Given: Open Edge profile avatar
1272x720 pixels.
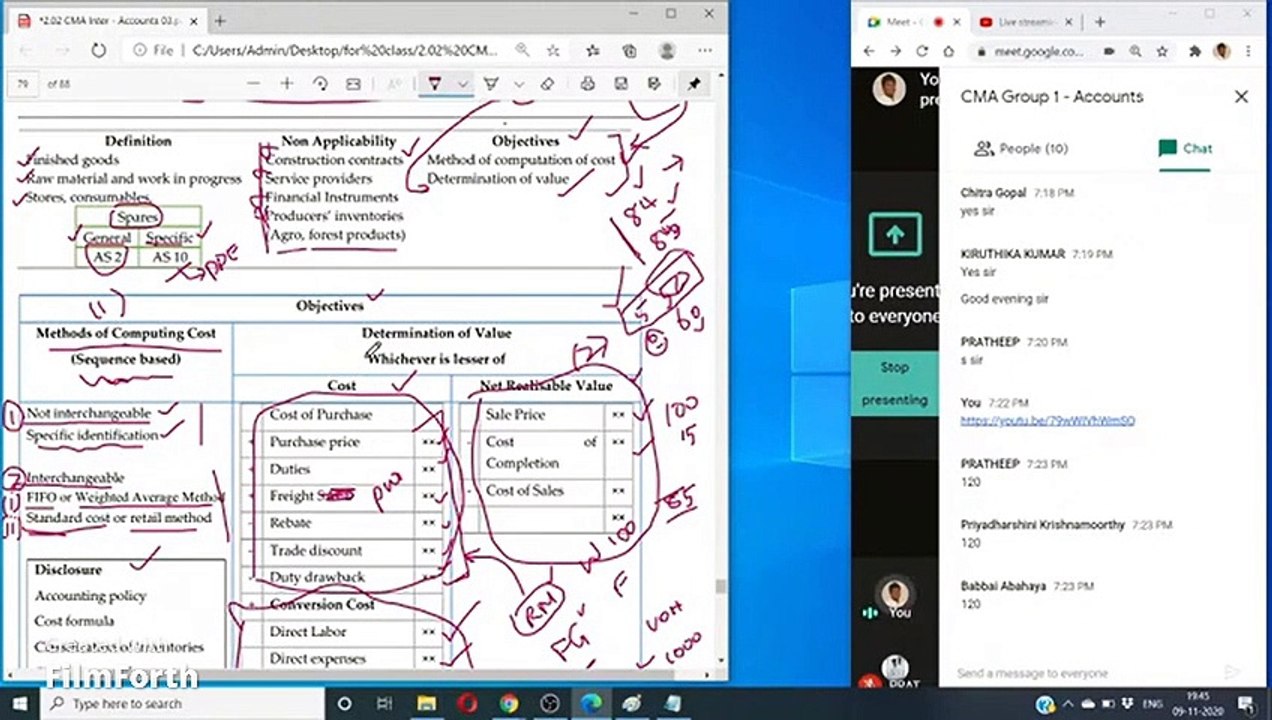Looking at the screenshot, I should tap(666, 50).
